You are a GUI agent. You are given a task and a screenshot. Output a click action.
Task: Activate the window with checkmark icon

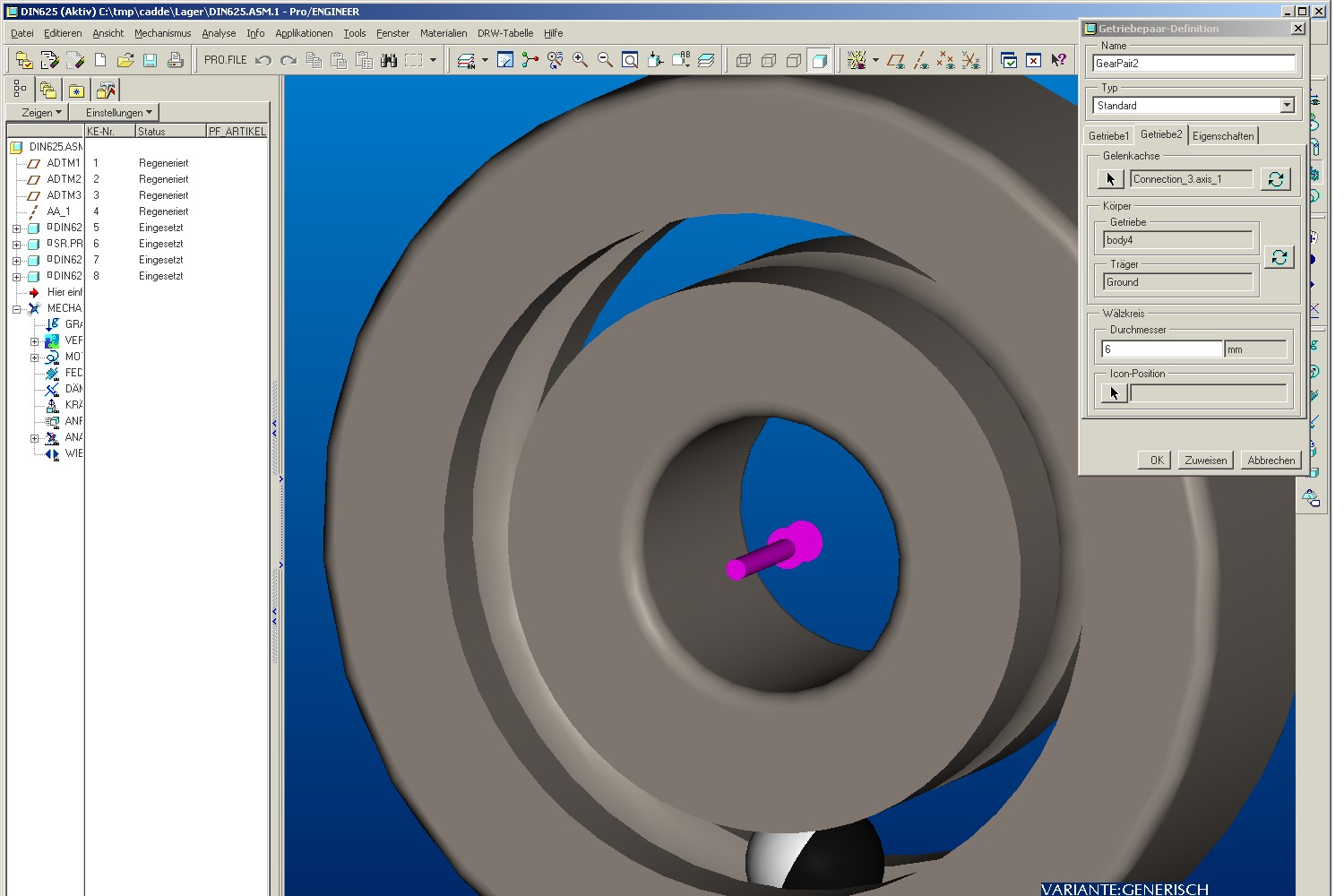click(x=1008, y=60)
